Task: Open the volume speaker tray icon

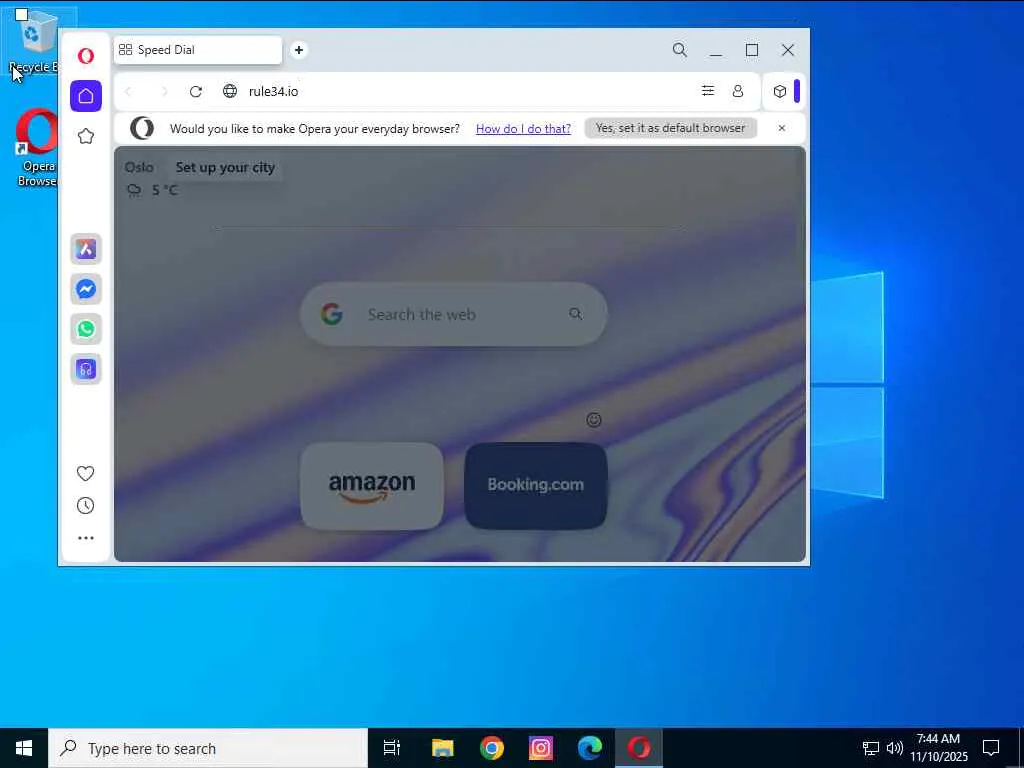Action: [x=895, y=748]
